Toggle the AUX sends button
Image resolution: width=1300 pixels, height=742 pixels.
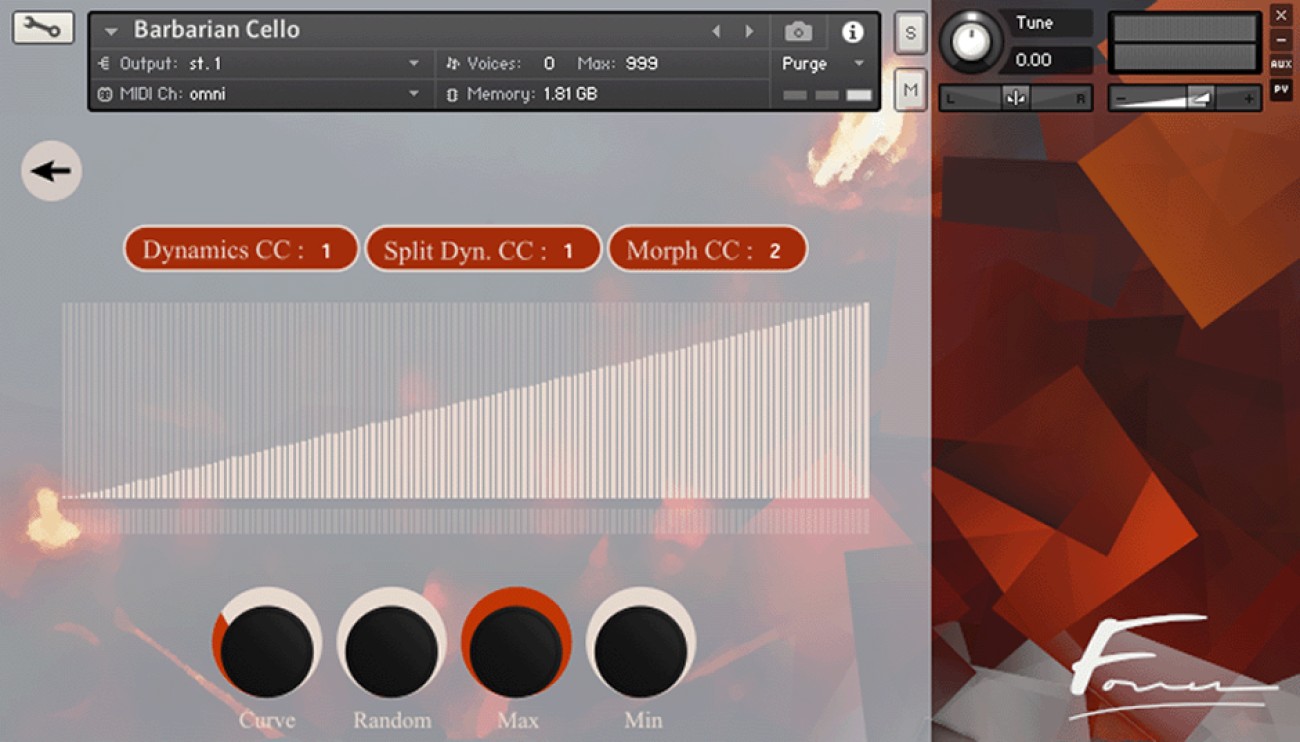(1280, 64)
